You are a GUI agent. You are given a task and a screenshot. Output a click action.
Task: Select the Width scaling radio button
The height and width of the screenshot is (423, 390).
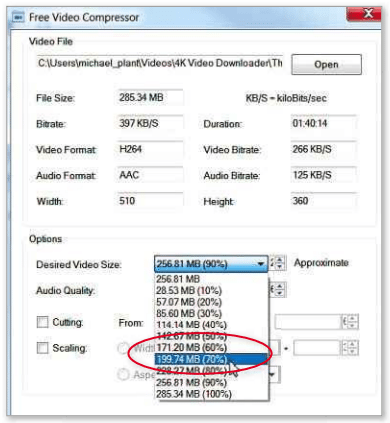[123, 348]
